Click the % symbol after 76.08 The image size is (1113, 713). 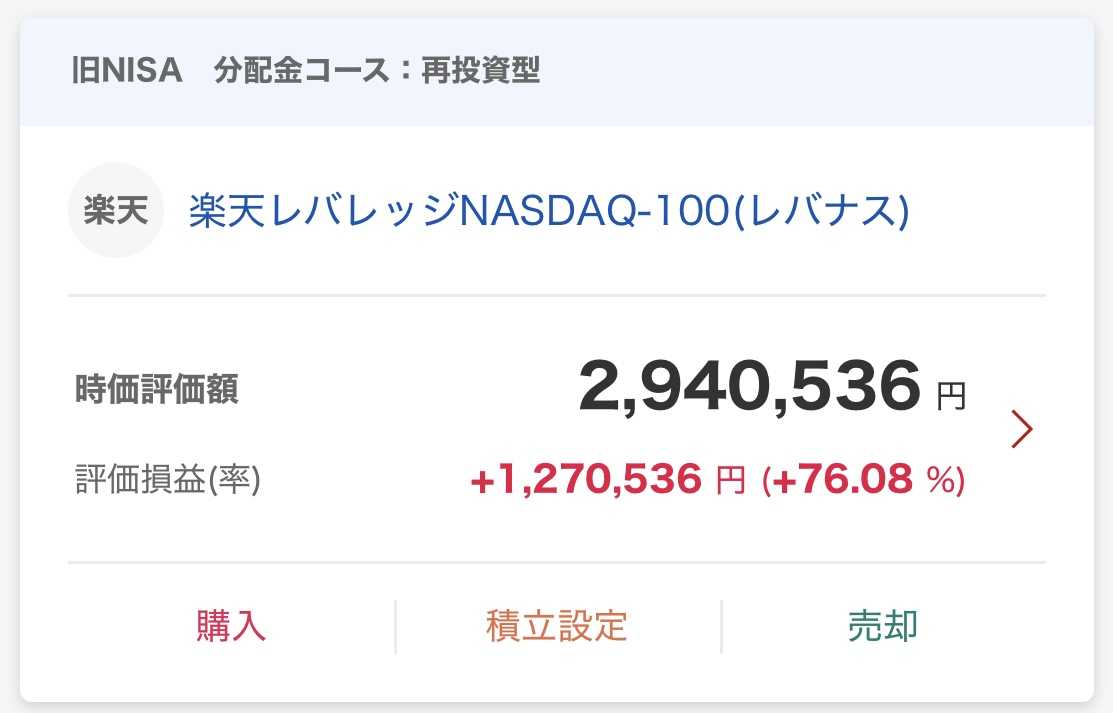coord(940,482)
